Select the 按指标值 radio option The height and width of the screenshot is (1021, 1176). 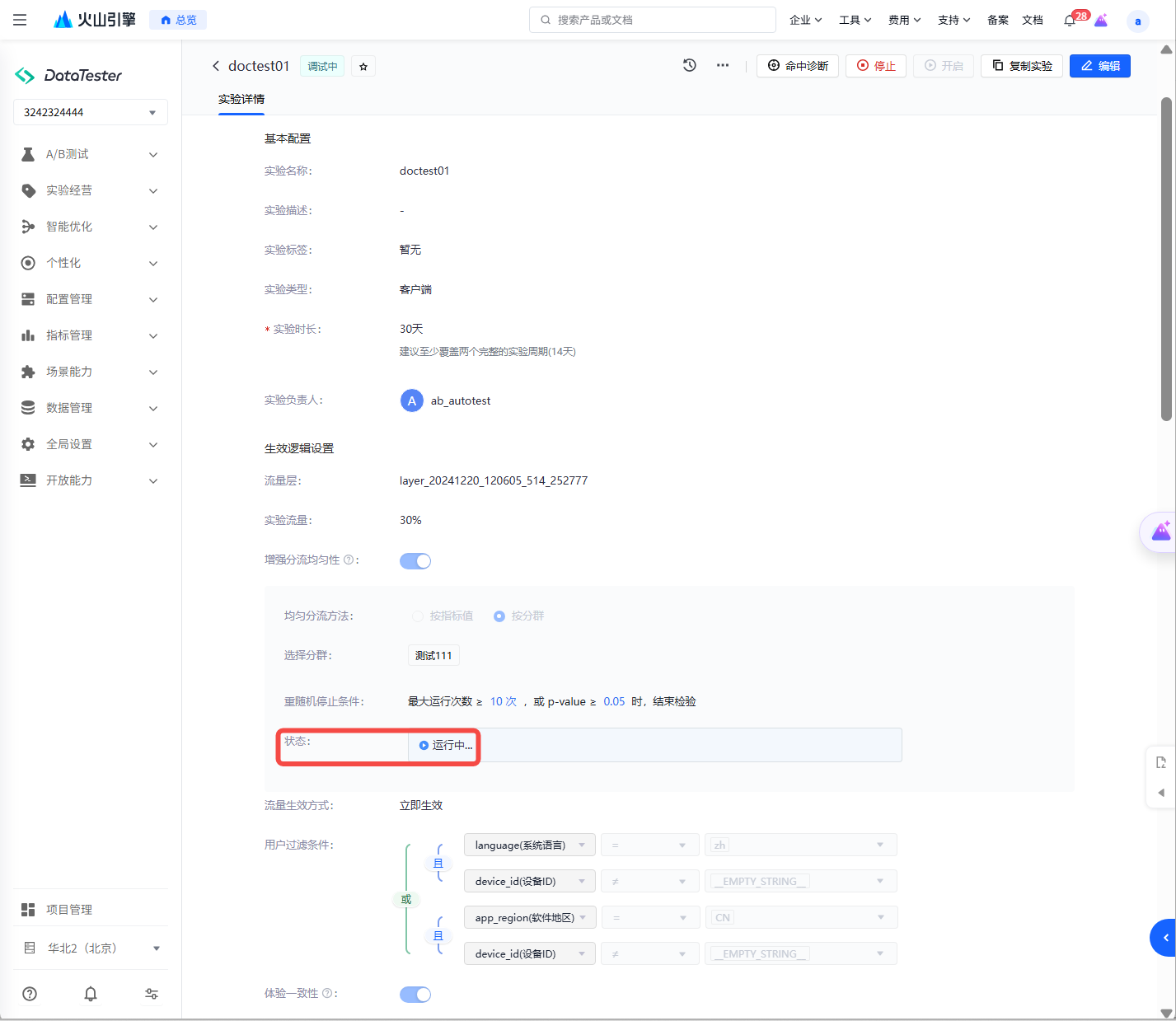[418, 616]
